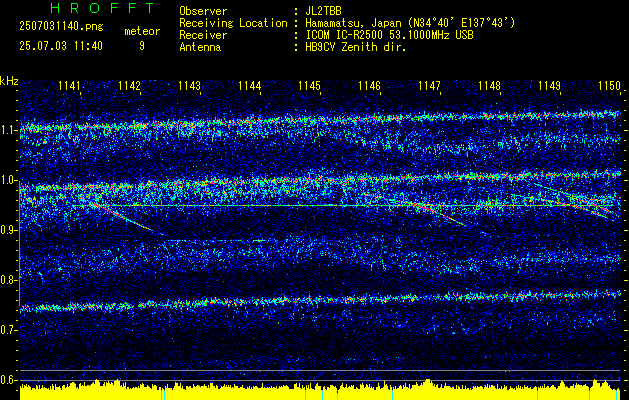Click the 1148 time axis marker
Viewport: 629px width, 400px height.
[489, 86]
